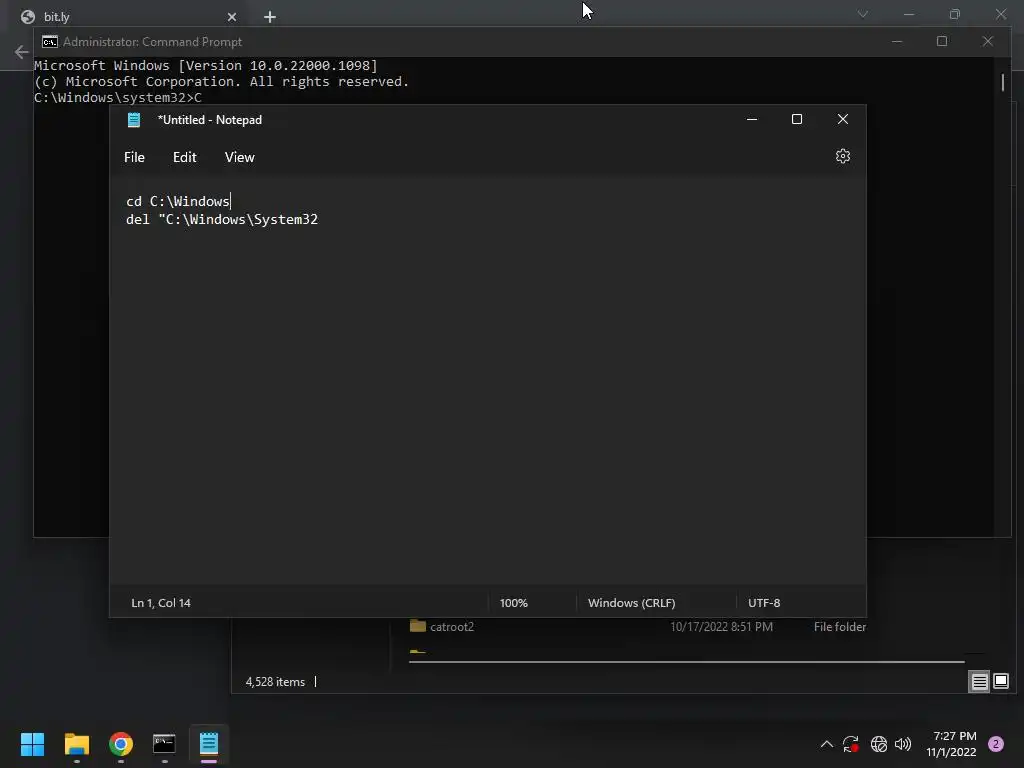
Task: Click the browser back arrow
Action: pos(21,52)
